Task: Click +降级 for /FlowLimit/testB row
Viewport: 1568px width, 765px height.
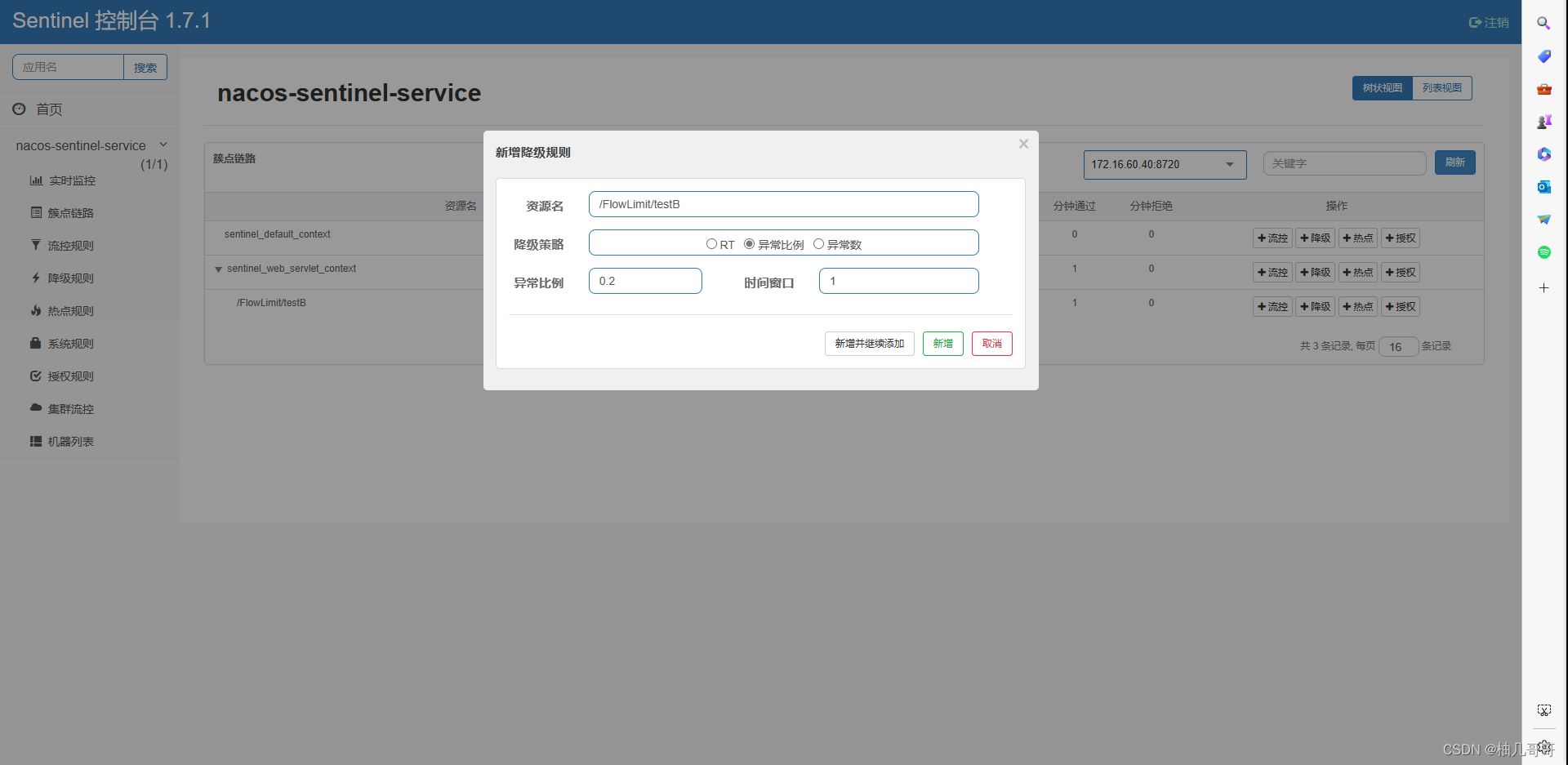Action: point(1315,307)
